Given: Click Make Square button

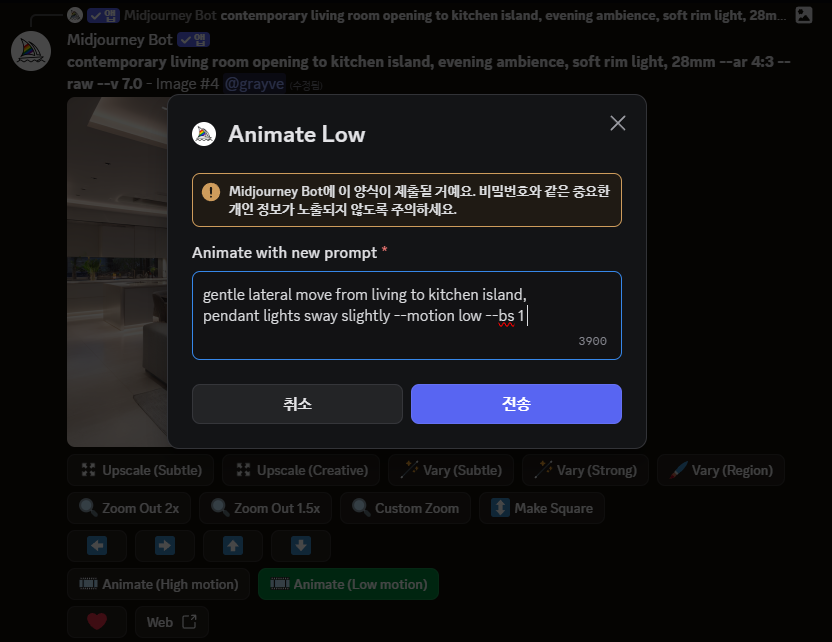Looking at the screenshot, I should pos(542,508).
